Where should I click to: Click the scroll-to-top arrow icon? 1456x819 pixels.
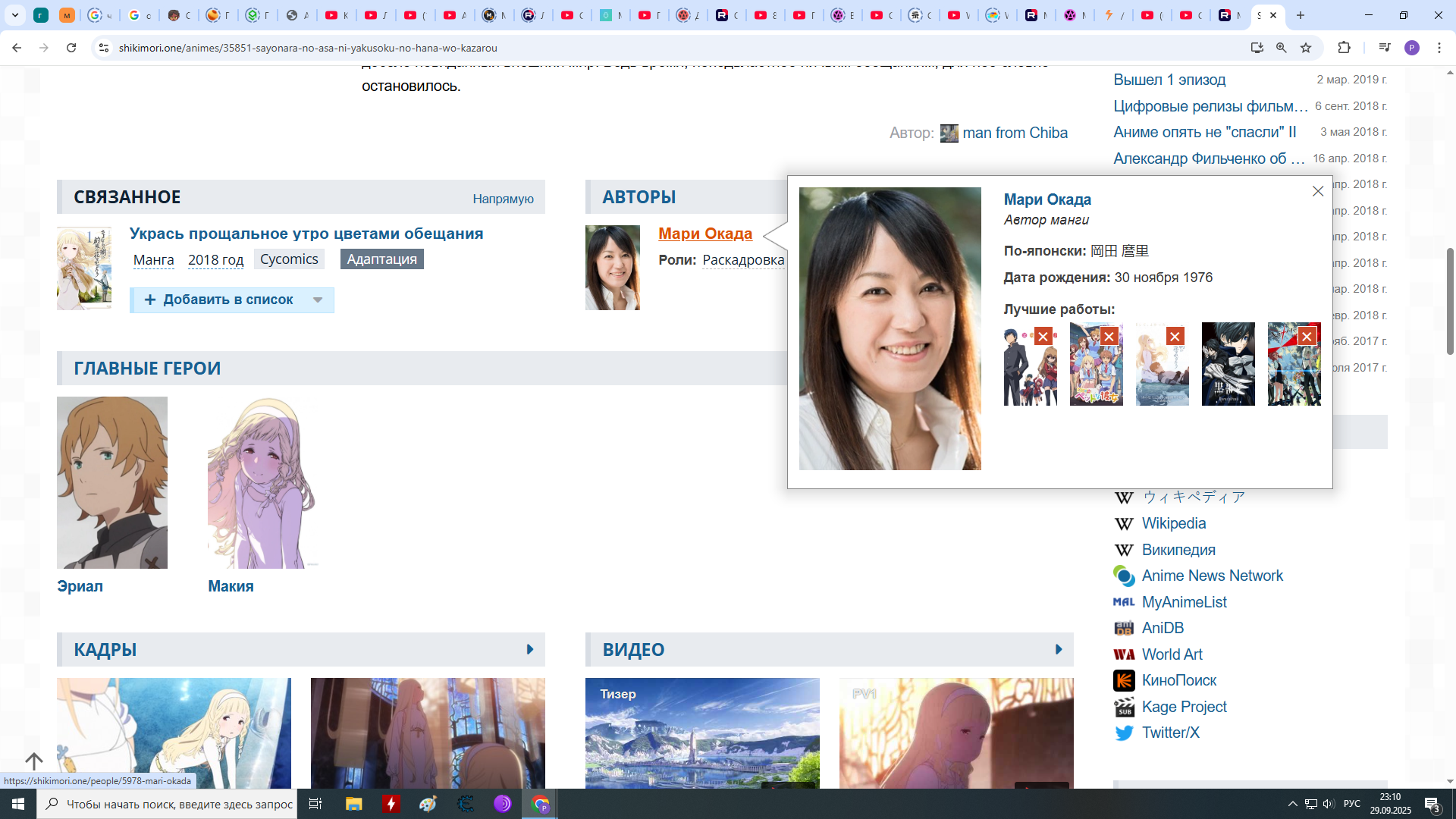pyautogui.click(x=34, y=761)
